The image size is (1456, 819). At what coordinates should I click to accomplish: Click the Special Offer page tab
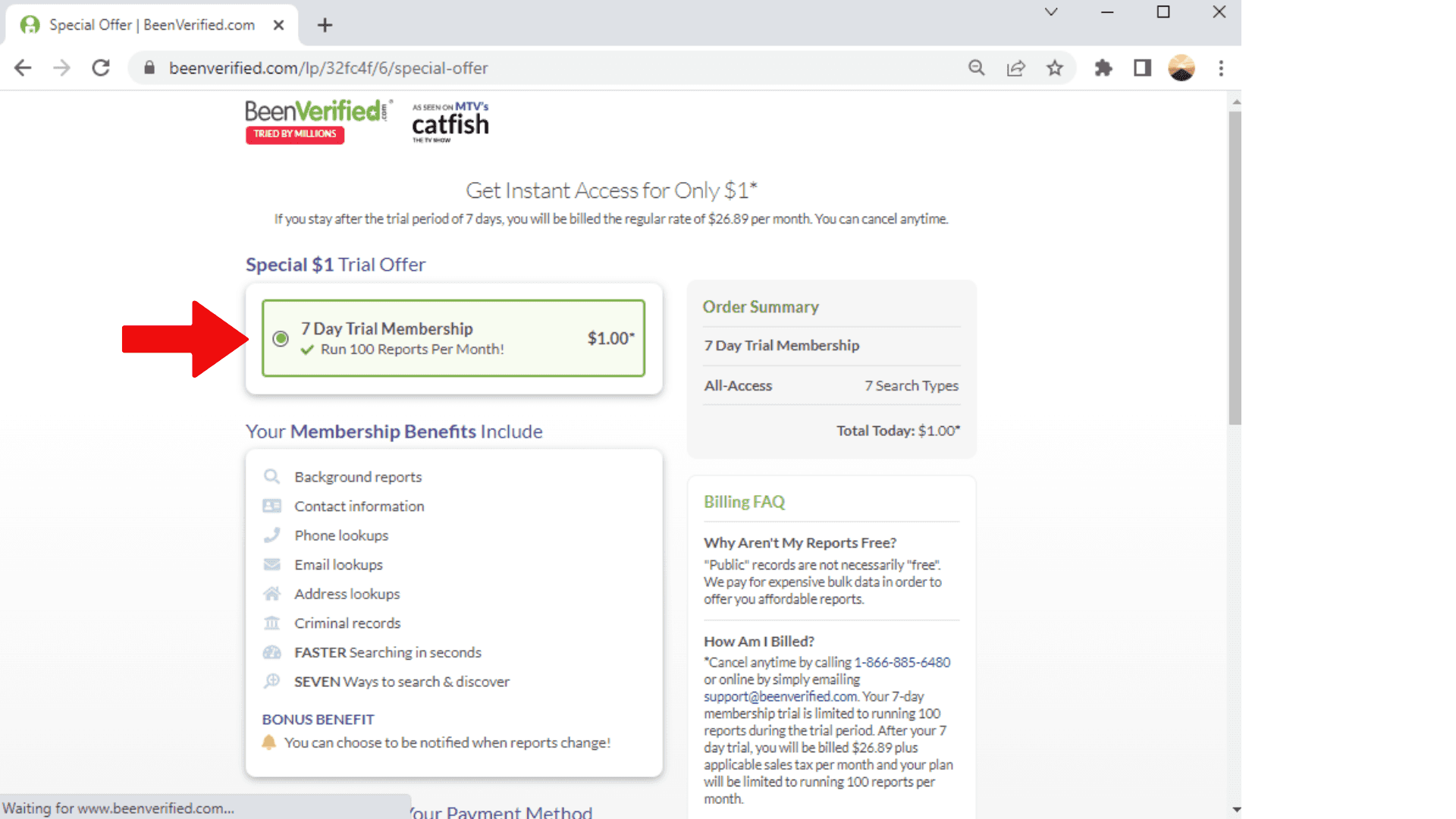pos(150,24)
